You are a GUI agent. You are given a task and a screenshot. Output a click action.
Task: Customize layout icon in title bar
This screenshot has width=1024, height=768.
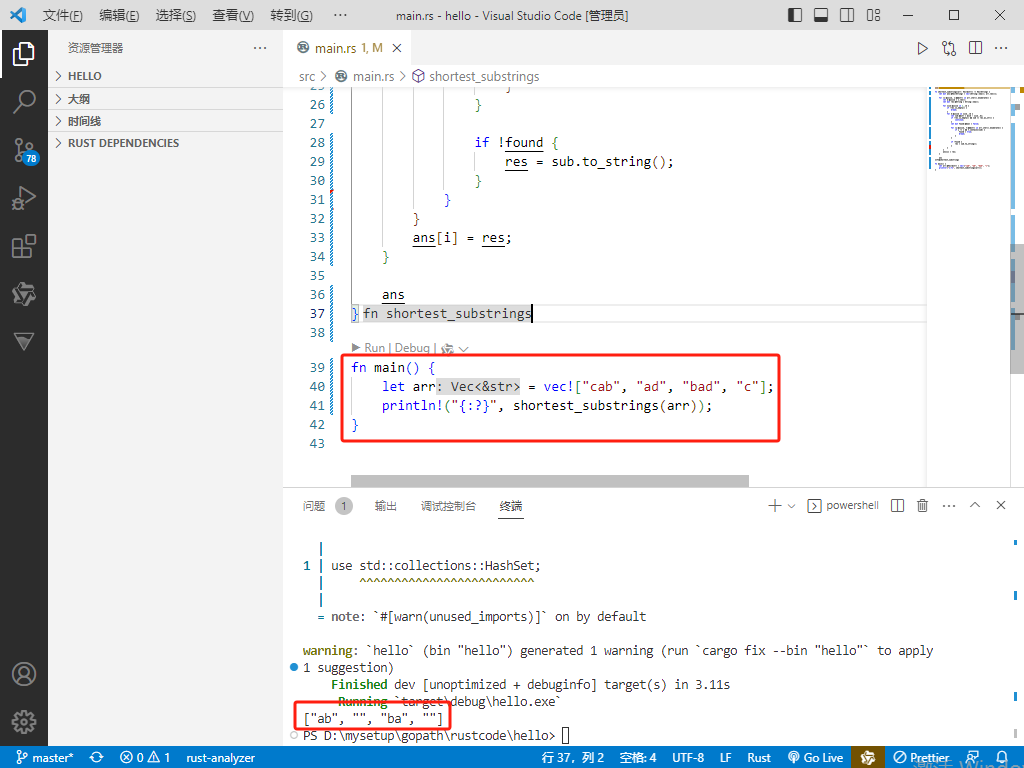point(873,15)
